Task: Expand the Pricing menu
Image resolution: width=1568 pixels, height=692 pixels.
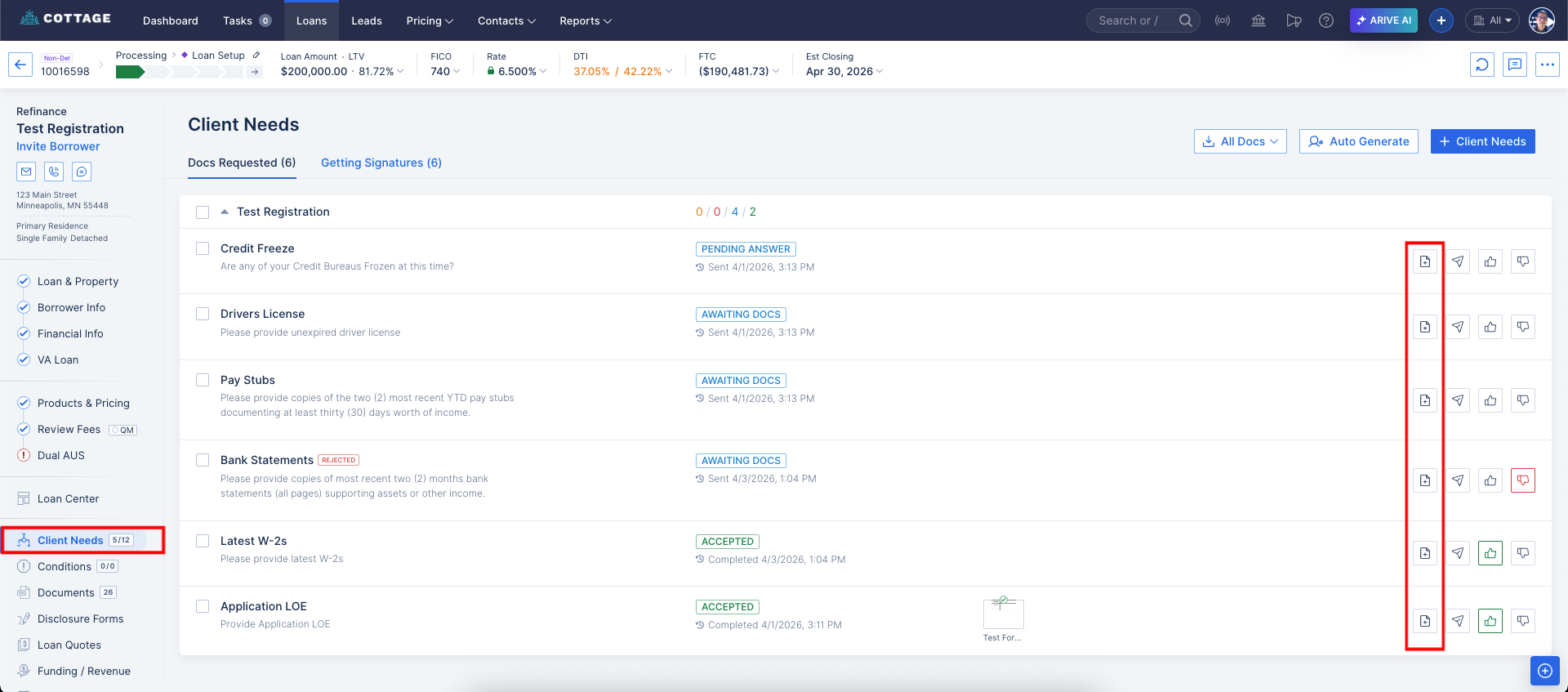Action: [x=430, y=20]
